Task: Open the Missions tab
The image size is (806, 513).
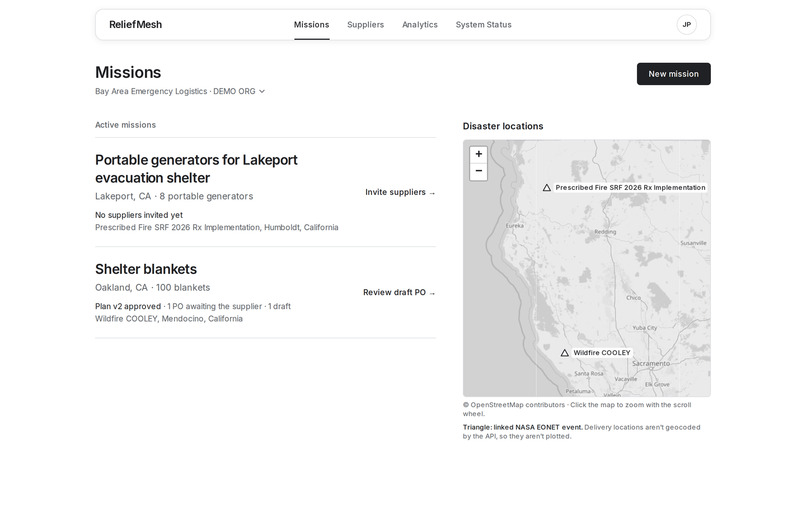Action: [x=312, y=25]
